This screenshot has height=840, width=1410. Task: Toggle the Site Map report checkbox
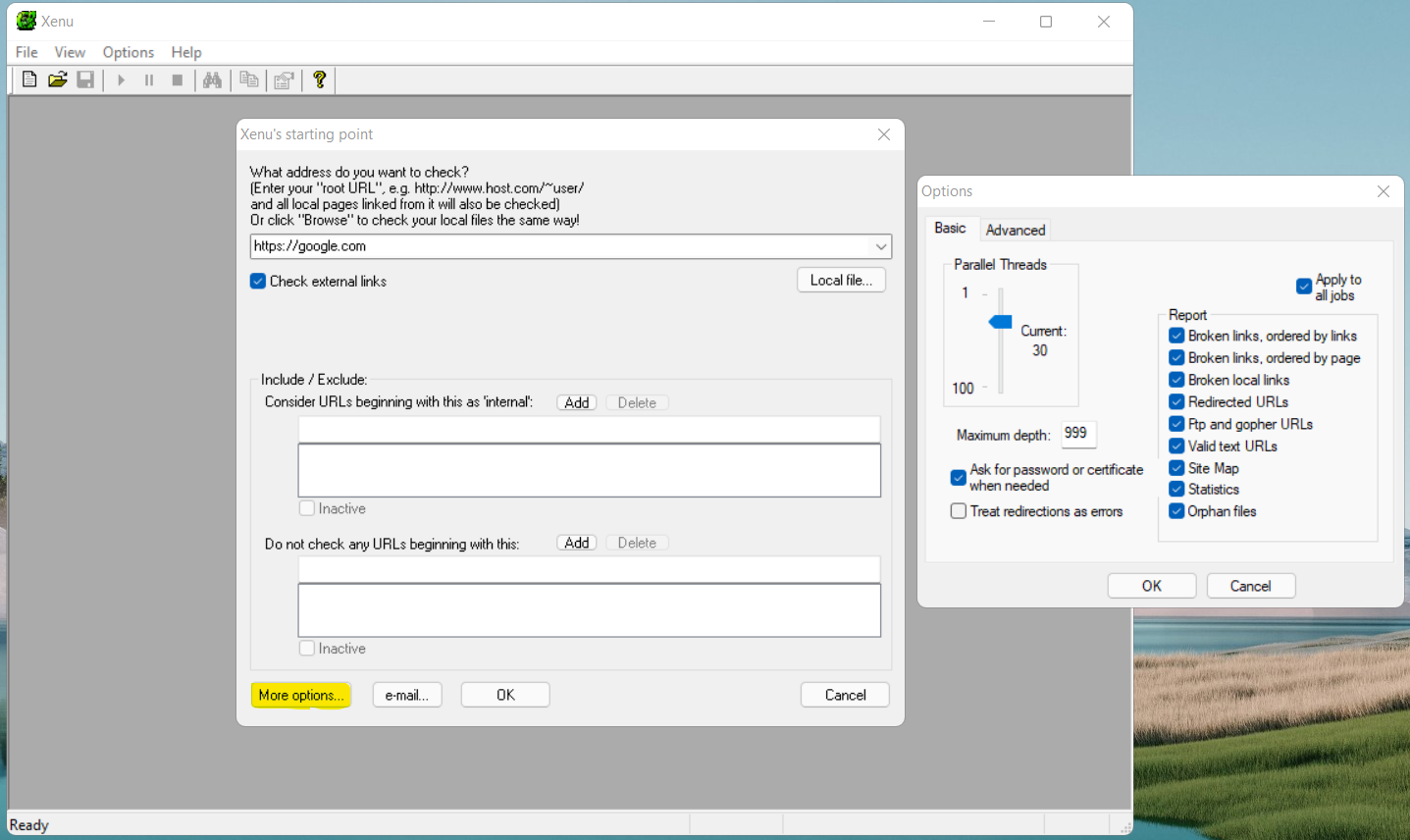click(x=1176, y=468)
